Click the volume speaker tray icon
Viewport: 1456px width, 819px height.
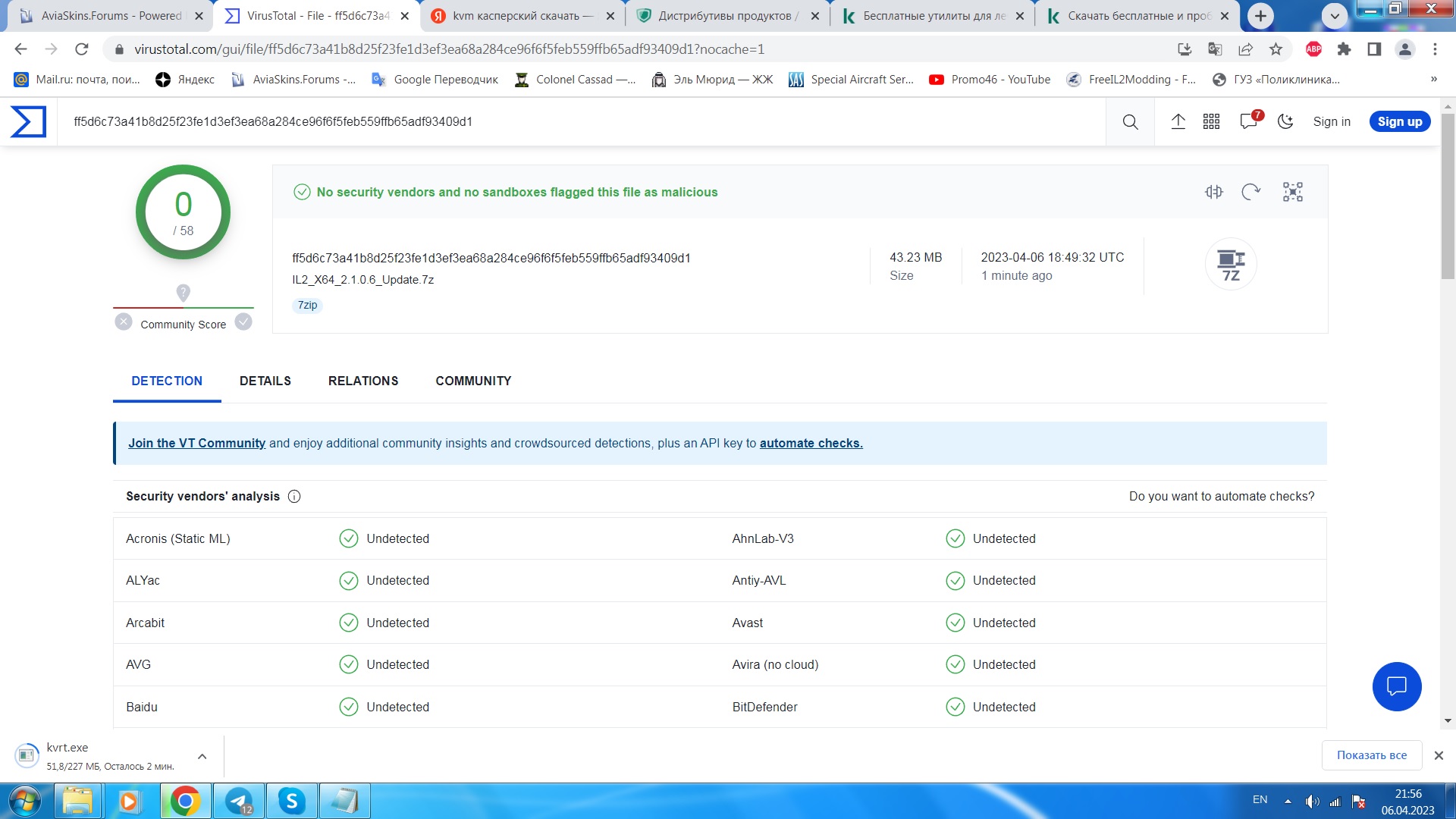click(1312, 802)
